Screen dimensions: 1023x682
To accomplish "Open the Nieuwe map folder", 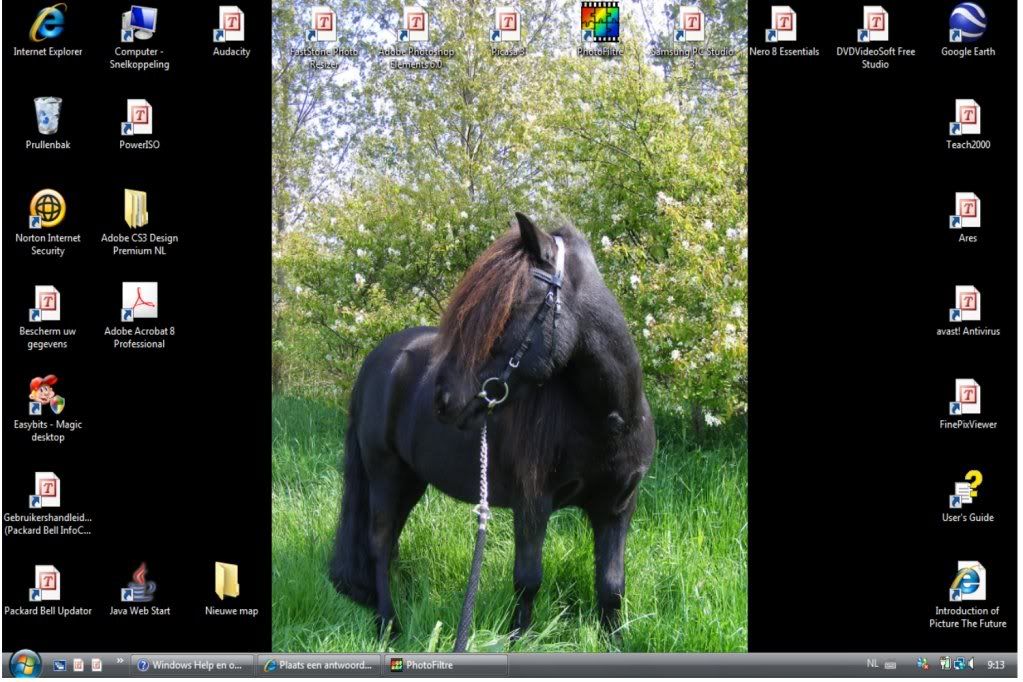I will pos(229,582).
